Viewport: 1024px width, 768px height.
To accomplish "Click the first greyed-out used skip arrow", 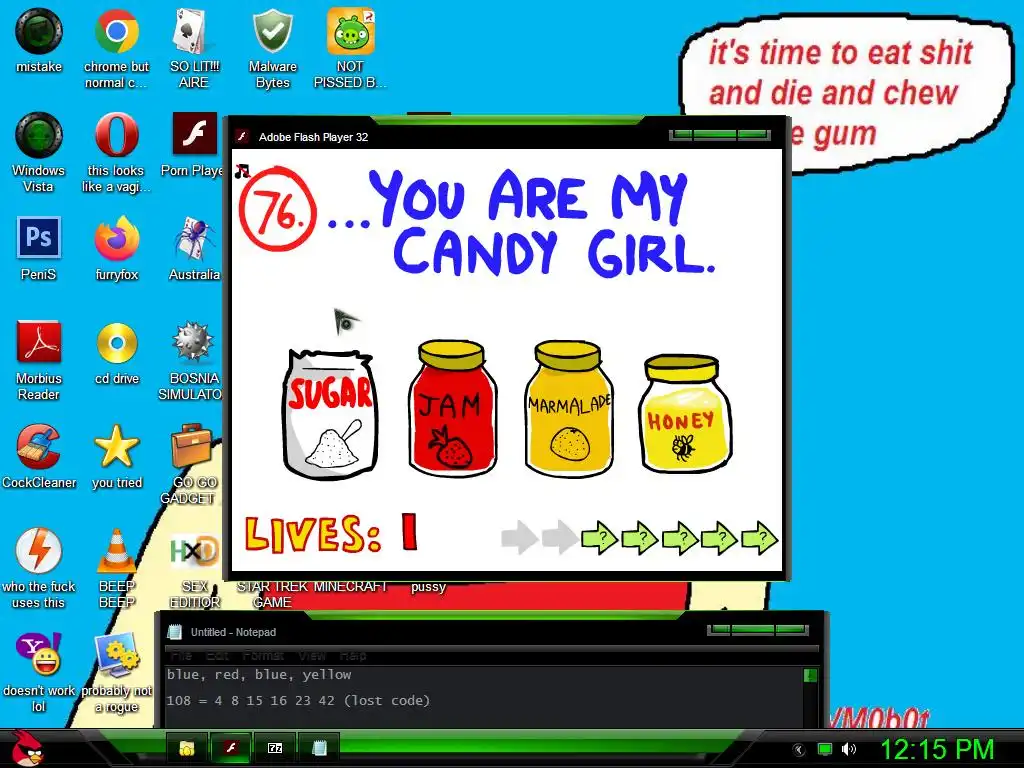I will click(x=519, y=538).
